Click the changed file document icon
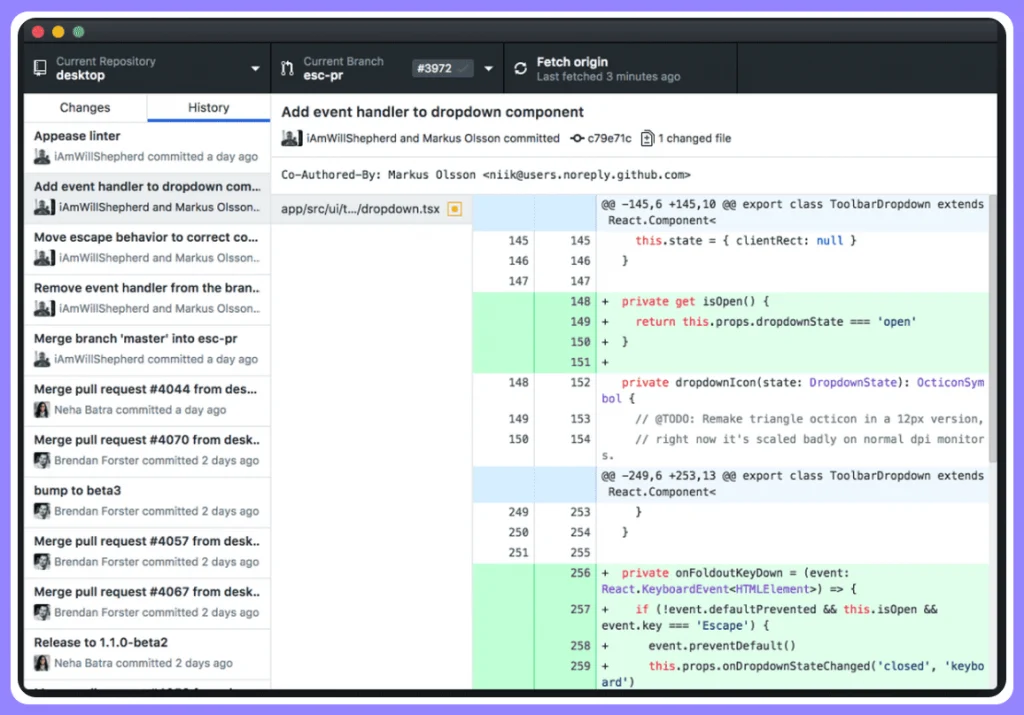Viewport: 1024px width, 715px height. [647, 138]
